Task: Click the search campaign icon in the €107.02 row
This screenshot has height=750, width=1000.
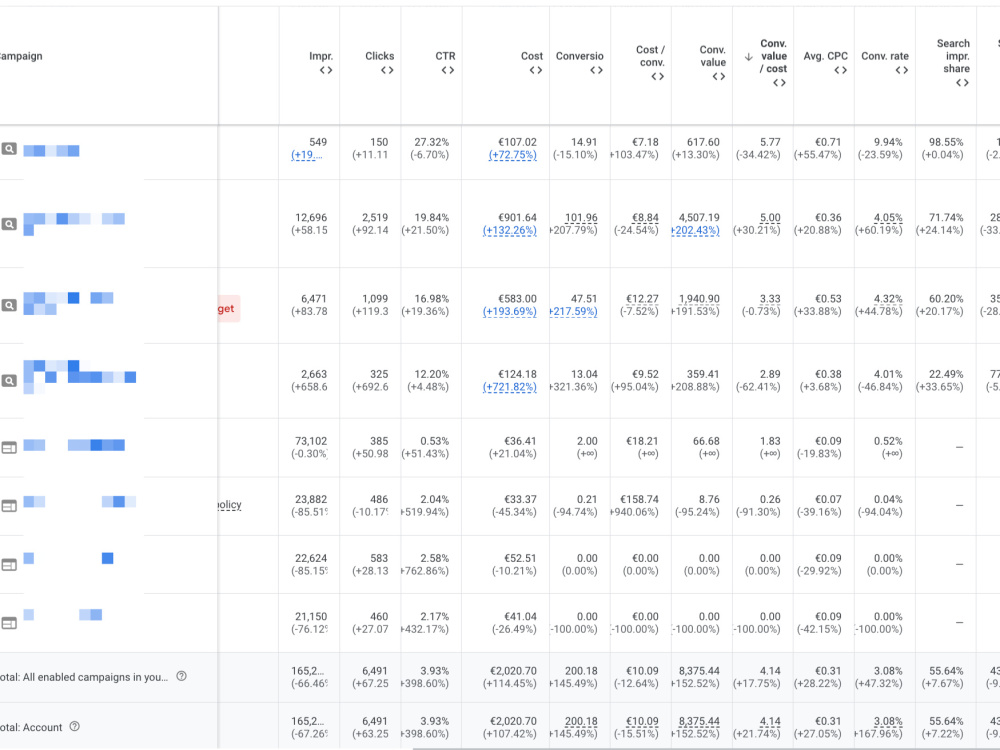Action: pyautogui.click(x=9, y=149)
